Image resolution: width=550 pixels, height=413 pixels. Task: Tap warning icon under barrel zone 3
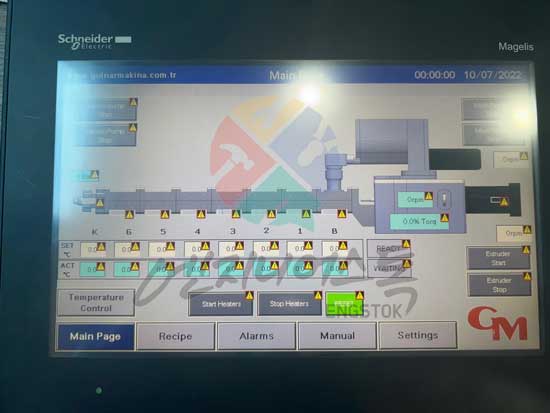236,214
